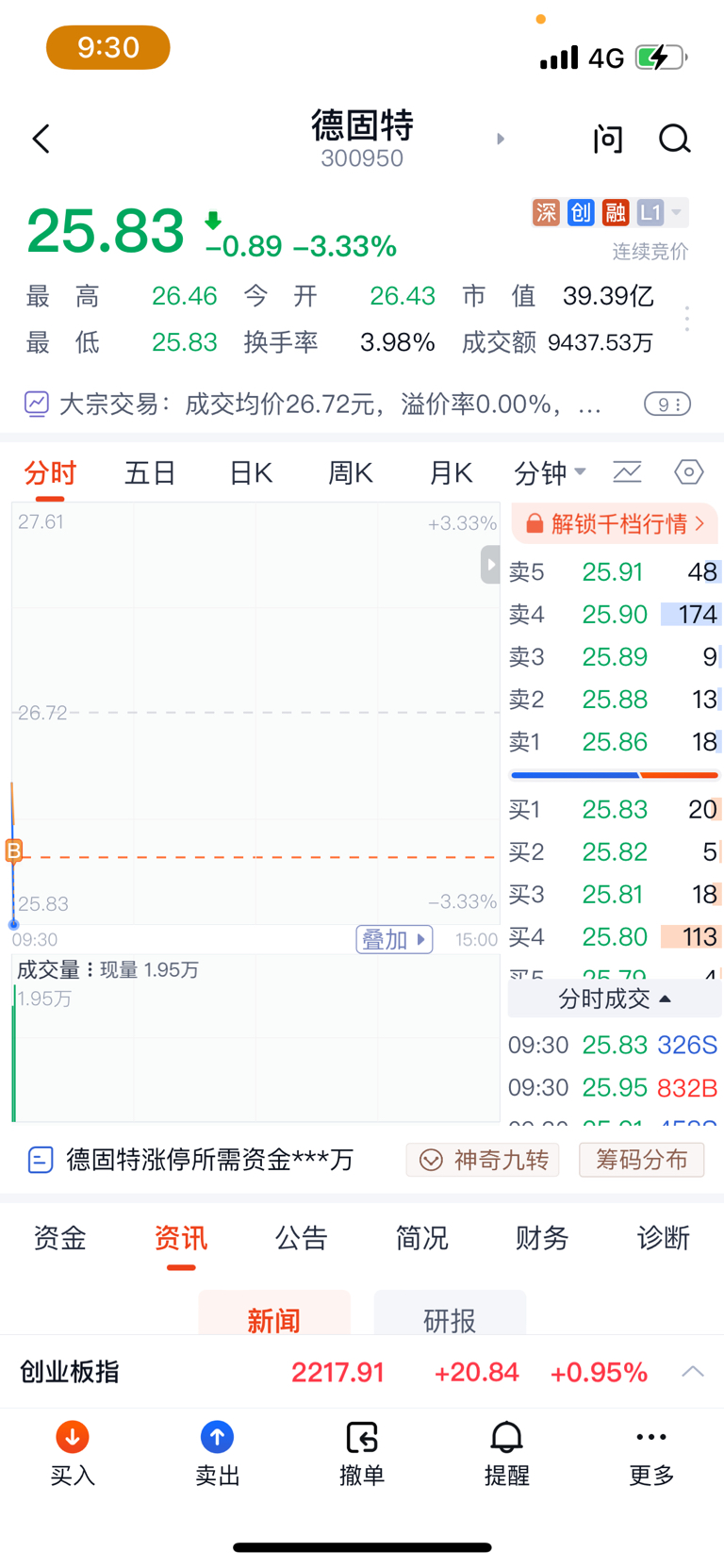724x1568 pixels.
Task: Open chart settings hexagon icon
Action: pos(689,471)
